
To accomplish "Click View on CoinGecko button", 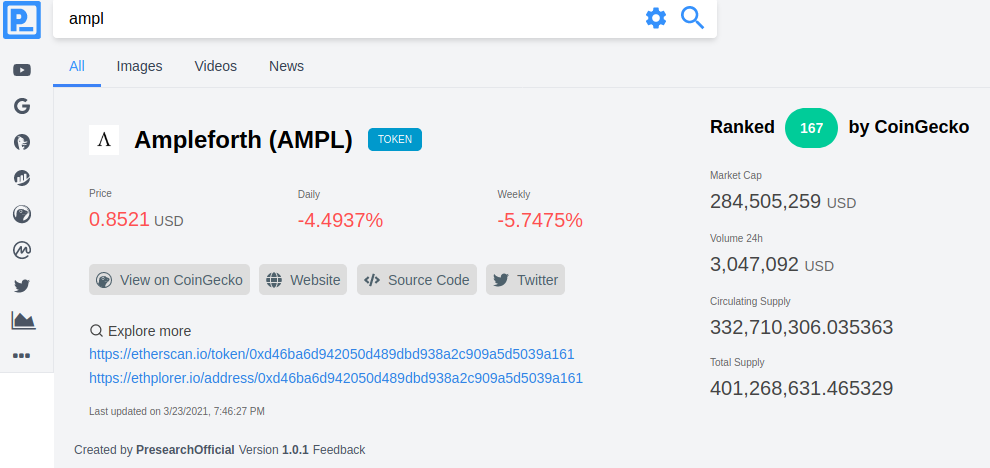I will 169,280.
